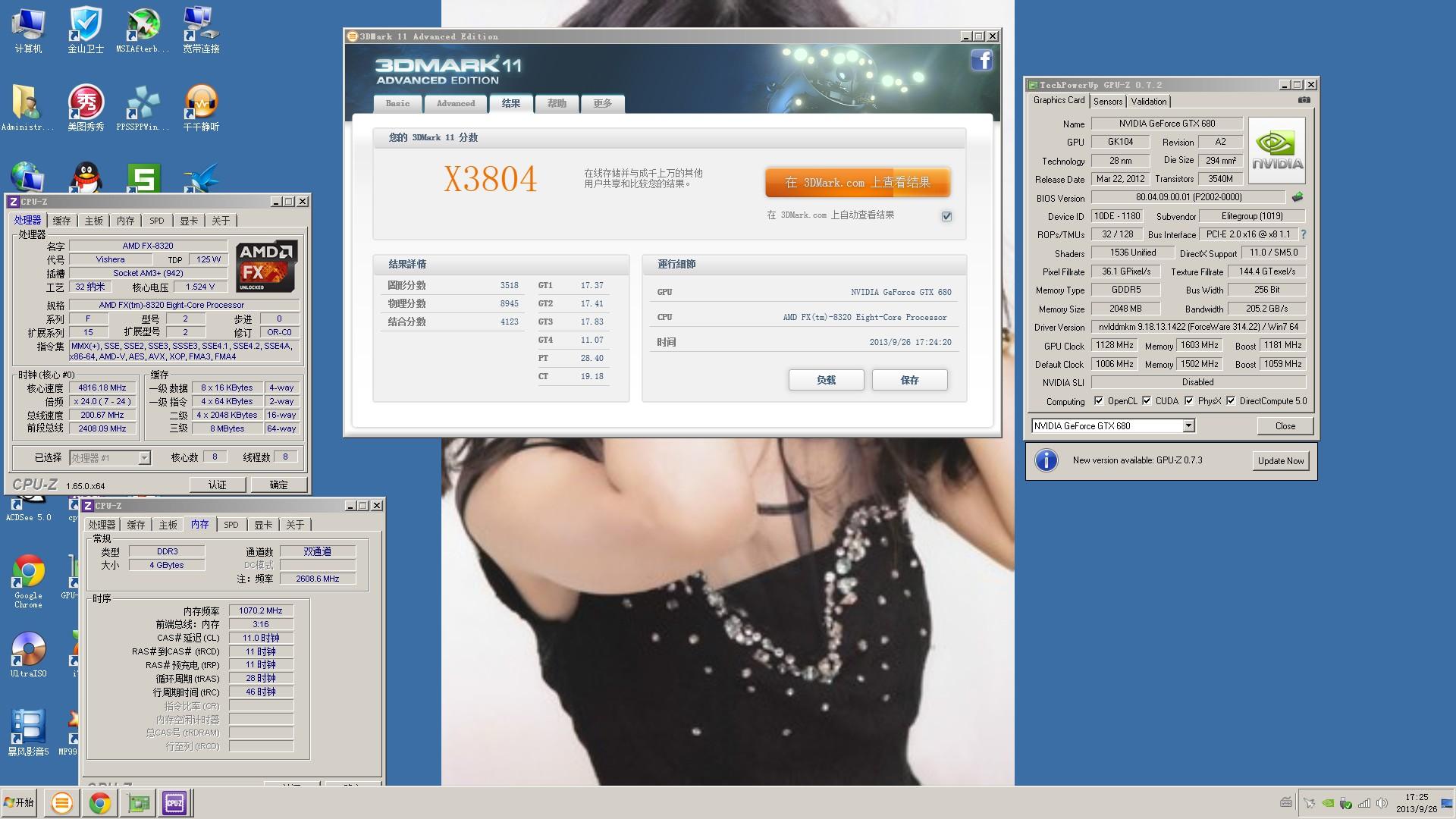Image resolution: width=1456 pixels, height=819 pixels.
Task: Launch 暴风影音5 from the desktop
Action: pos(28,733)
